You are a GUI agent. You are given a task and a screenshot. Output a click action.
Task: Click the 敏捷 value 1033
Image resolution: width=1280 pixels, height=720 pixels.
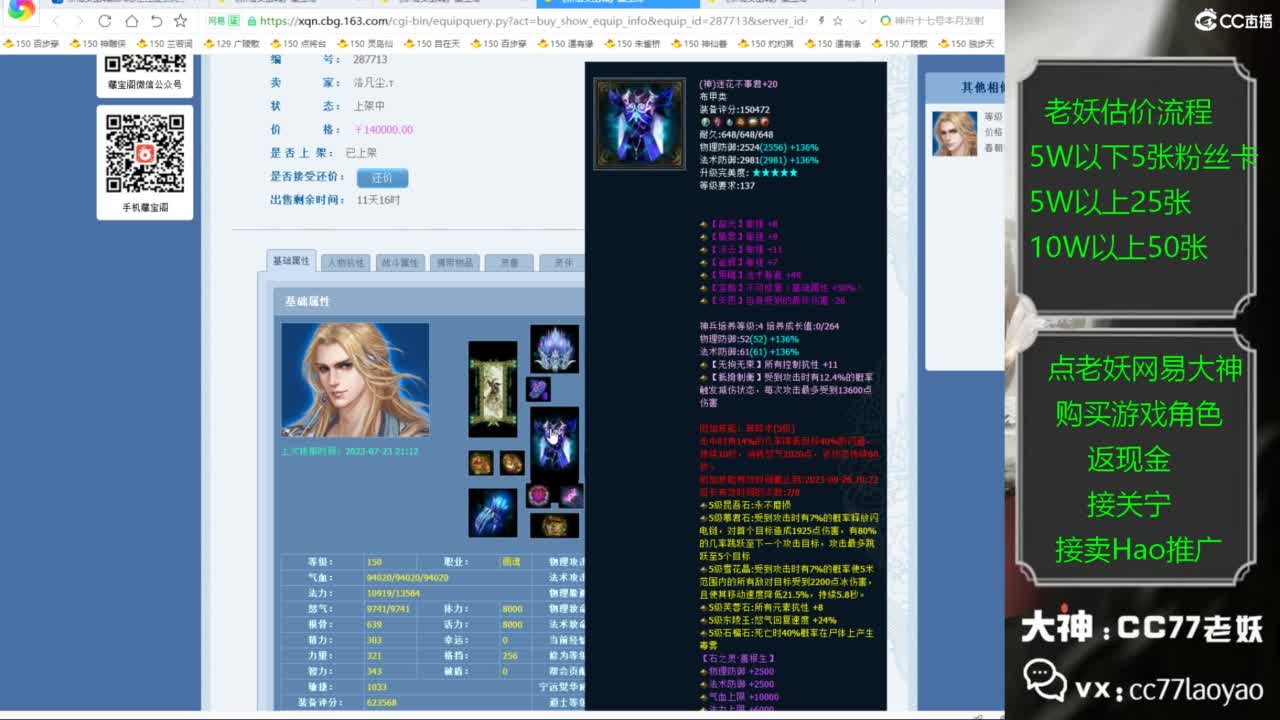click(377, 687)
